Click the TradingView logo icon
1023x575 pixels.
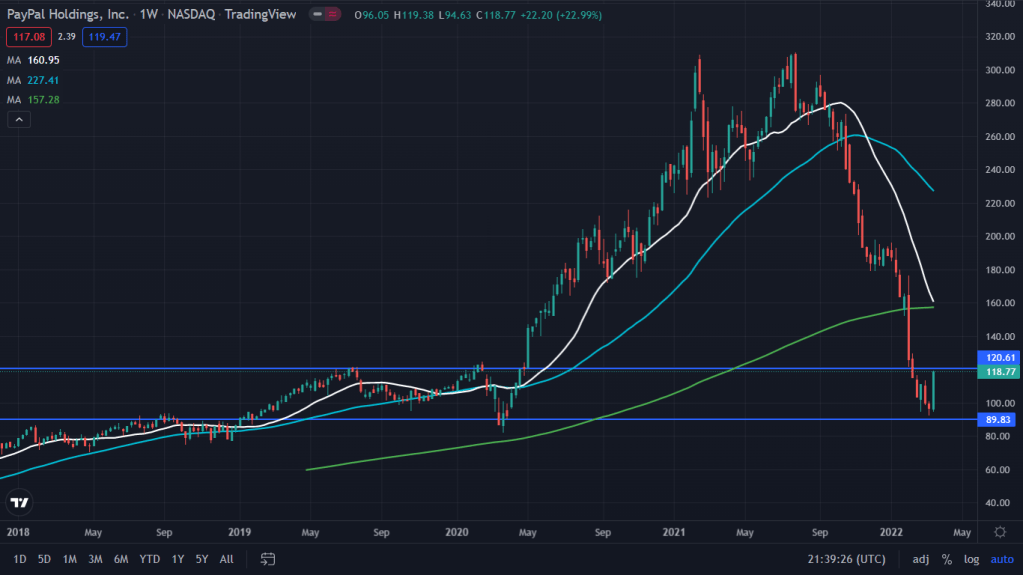[18, 502]
